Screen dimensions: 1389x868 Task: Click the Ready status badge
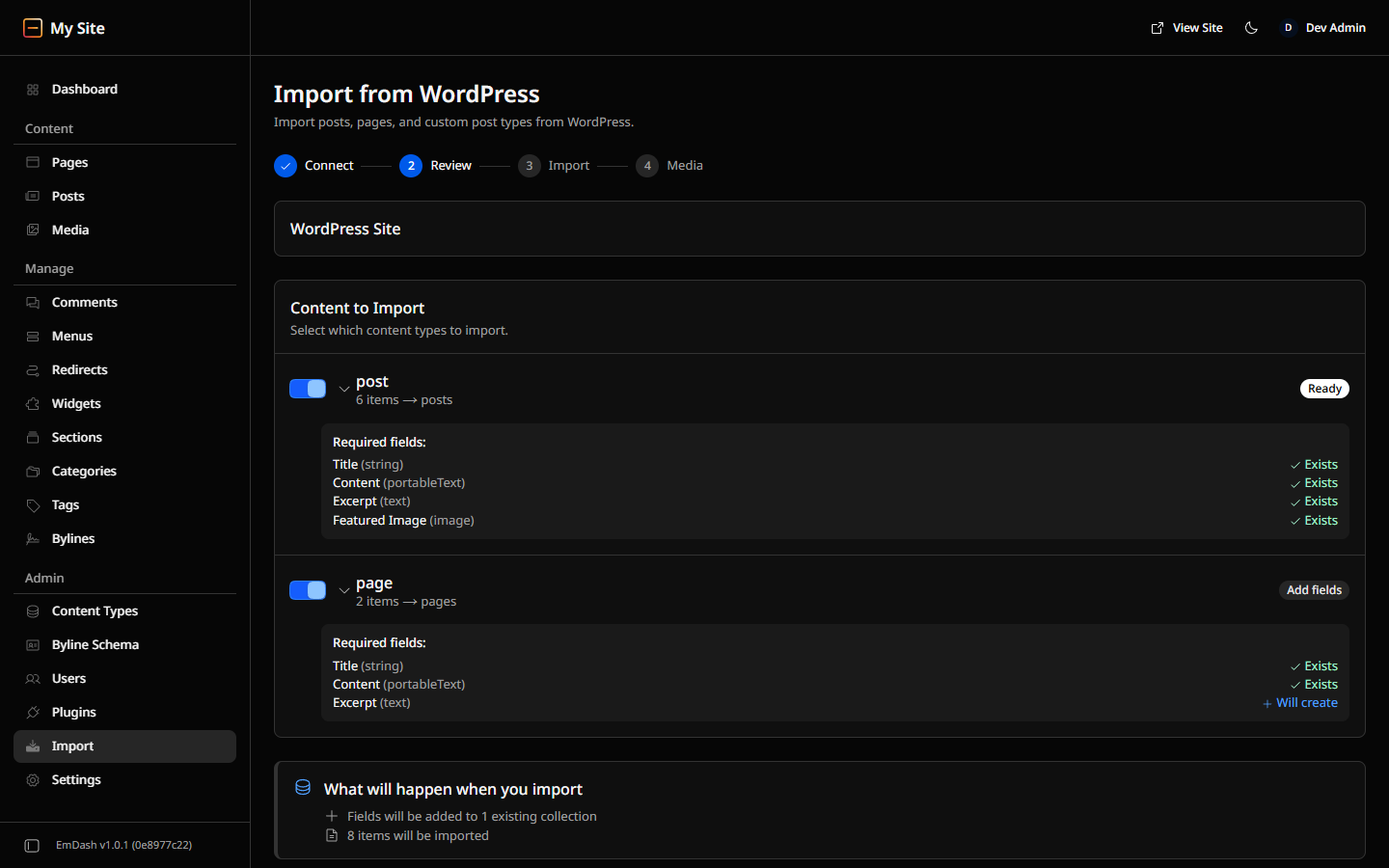[x=1324, y=389]
